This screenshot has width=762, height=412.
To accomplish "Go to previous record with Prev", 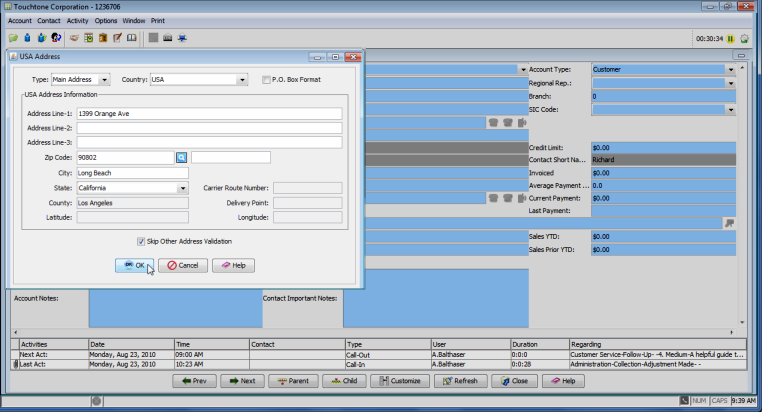I will click(x=194, y=381).
